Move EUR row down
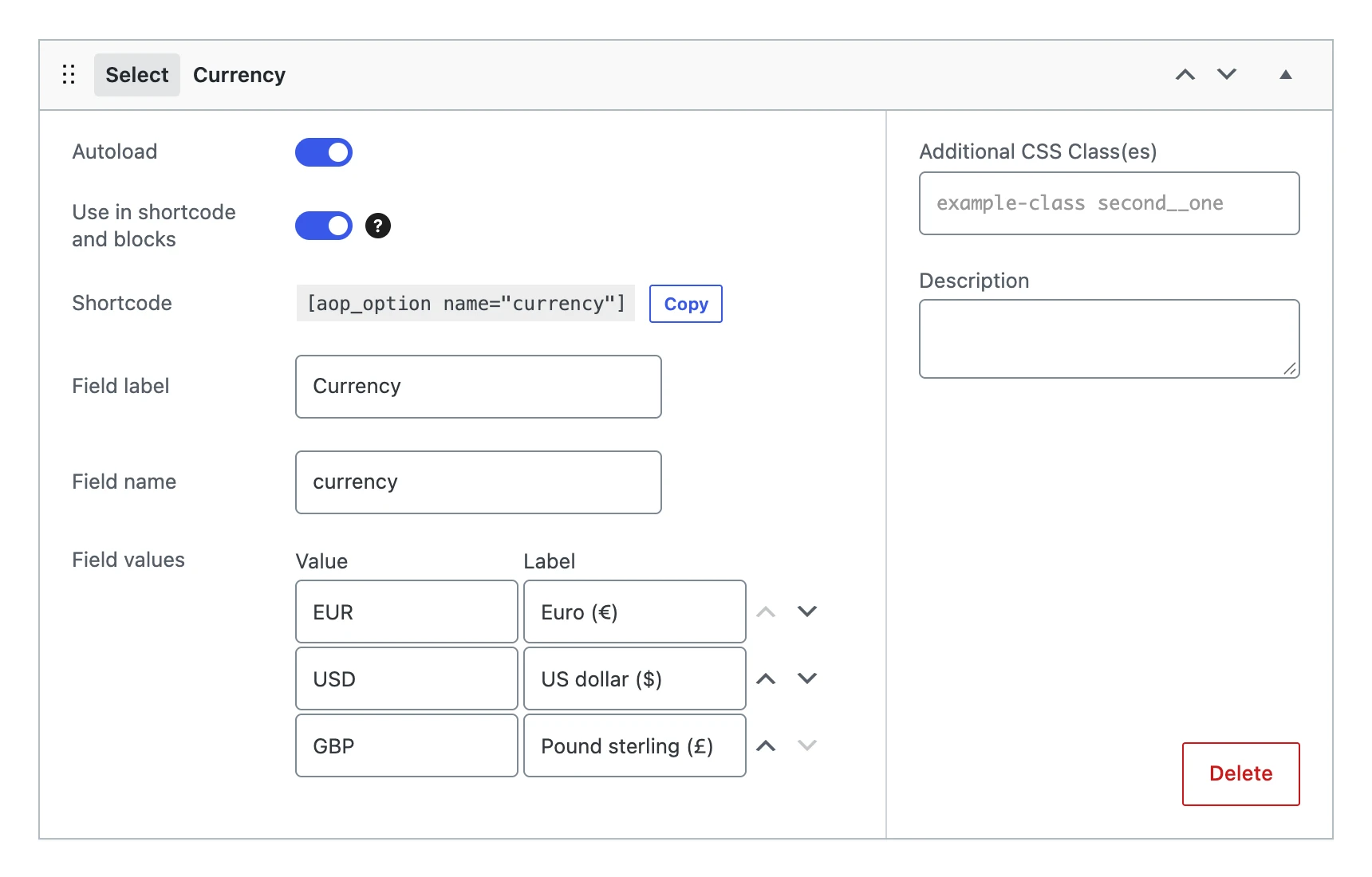1372x877 pixels. tap(807, 612)
